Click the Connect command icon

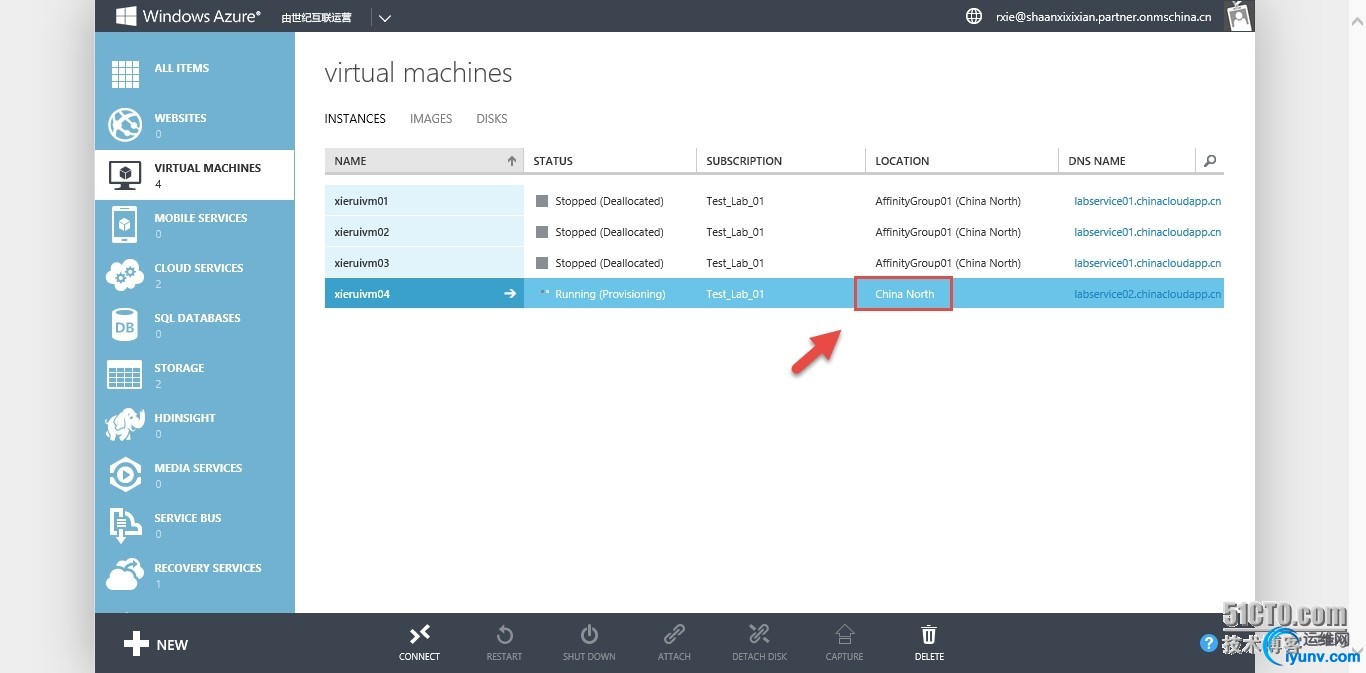[x=419, y=634]
